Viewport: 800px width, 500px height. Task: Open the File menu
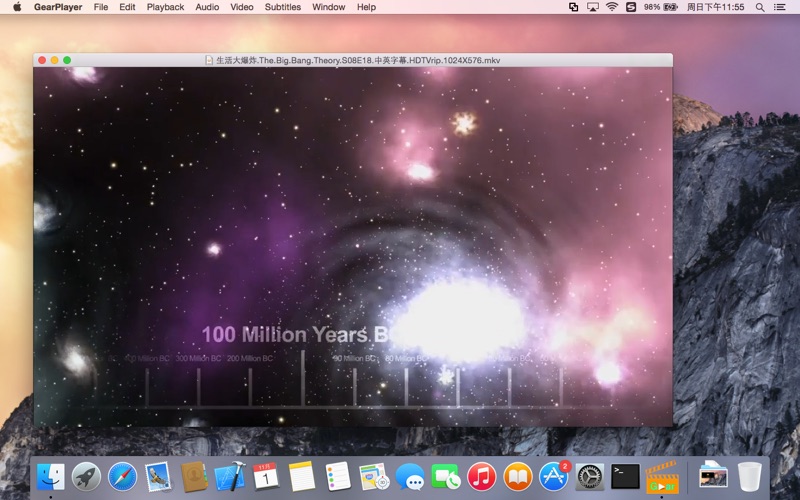pos(101,7)
